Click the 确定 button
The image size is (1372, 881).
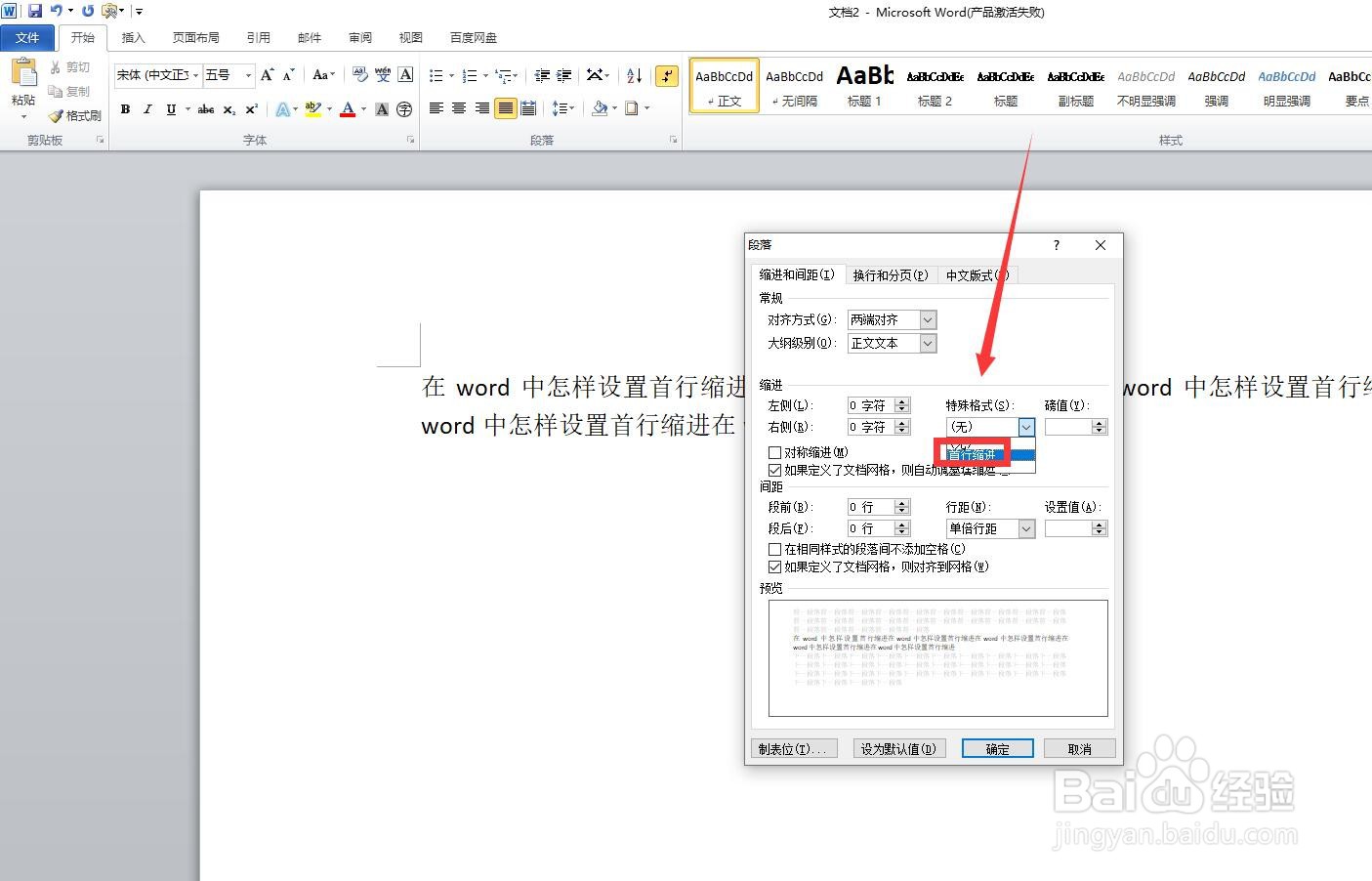(x=997, y=748)
